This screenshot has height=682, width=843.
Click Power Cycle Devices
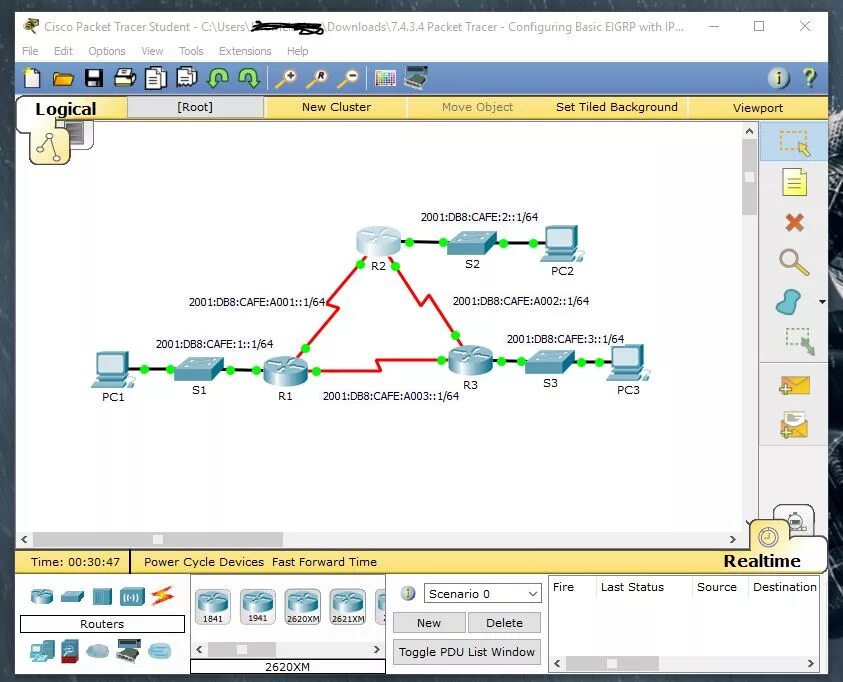pyautogui.click(x=204, y=562)
